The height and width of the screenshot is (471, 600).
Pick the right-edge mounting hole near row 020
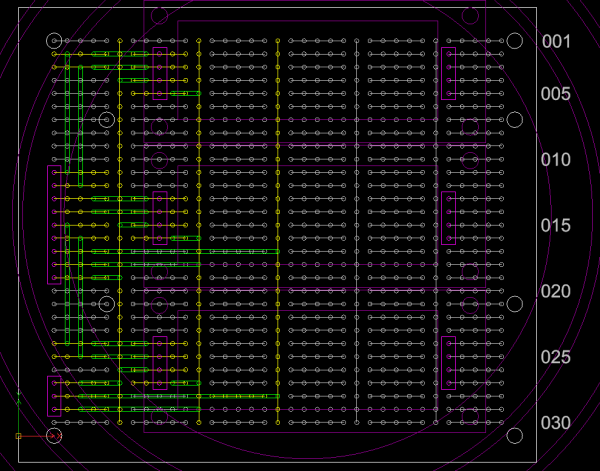coord(515,304)
